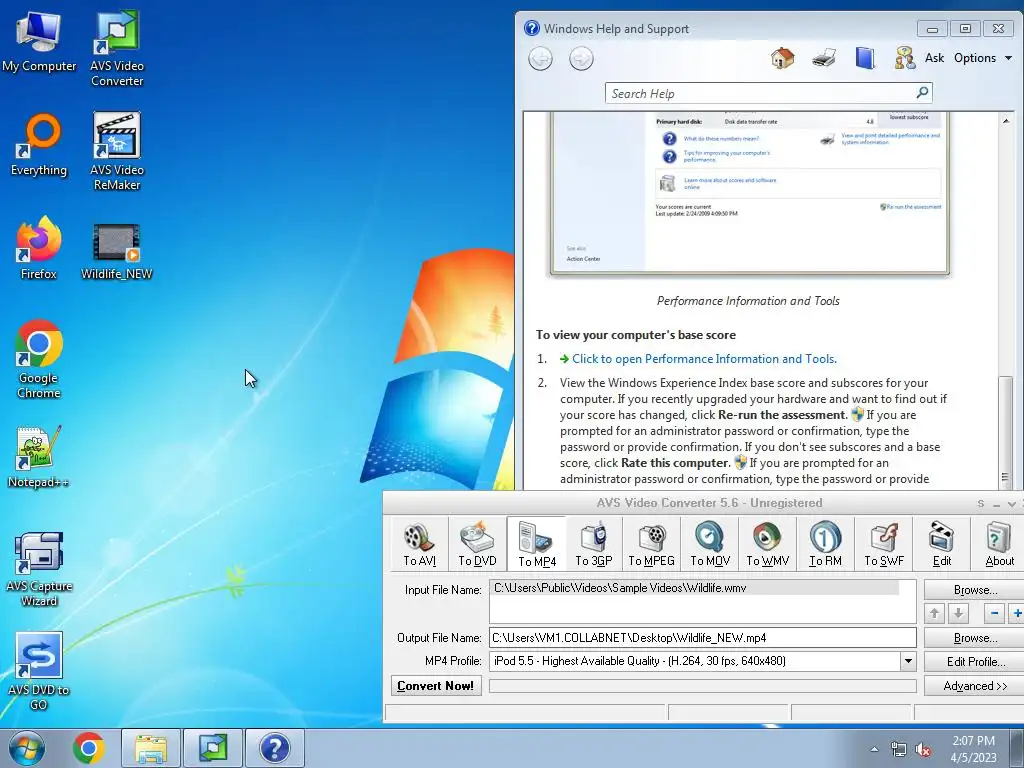Image resolution: width=1024 pixels, height=768 pixels.
Task: Select the To MPEG conversion icon
Action: point(651,544)
